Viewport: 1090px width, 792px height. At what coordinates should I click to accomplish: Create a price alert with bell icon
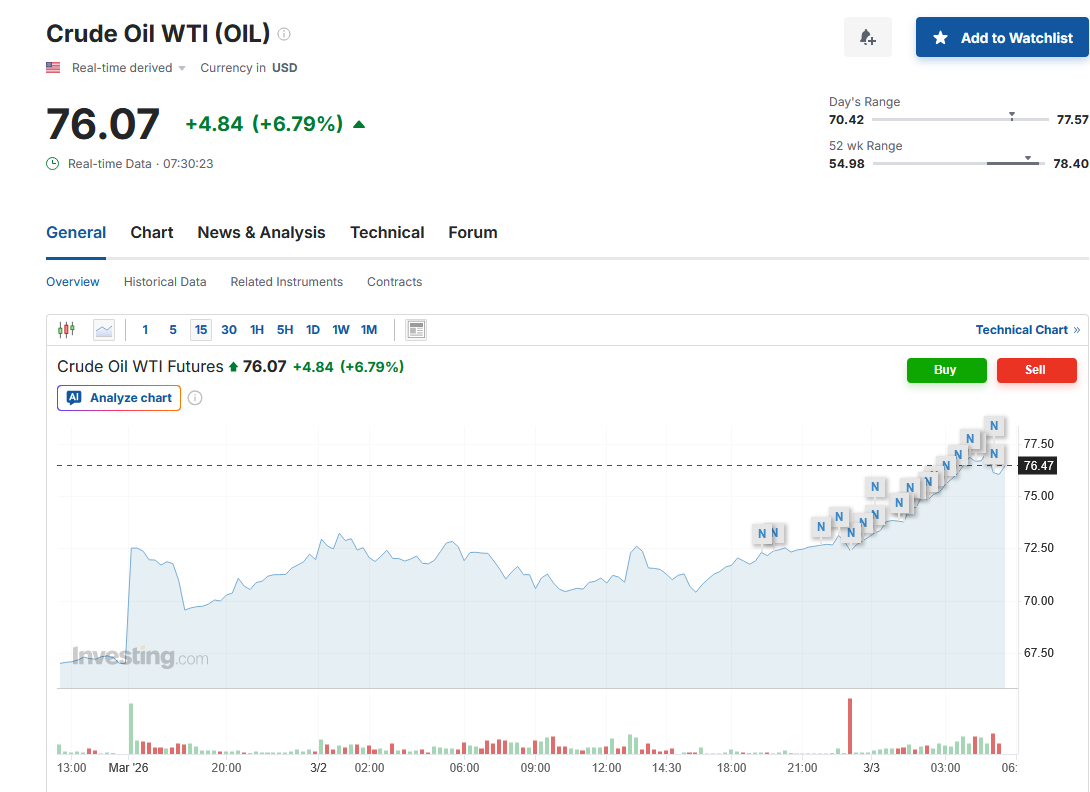tap(868, 38)
